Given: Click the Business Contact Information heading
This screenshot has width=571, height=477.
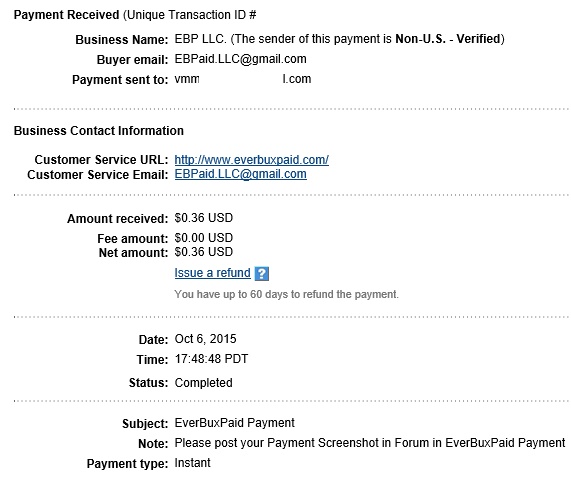Looking at the screenshot, I should click(x=99, y=131).
